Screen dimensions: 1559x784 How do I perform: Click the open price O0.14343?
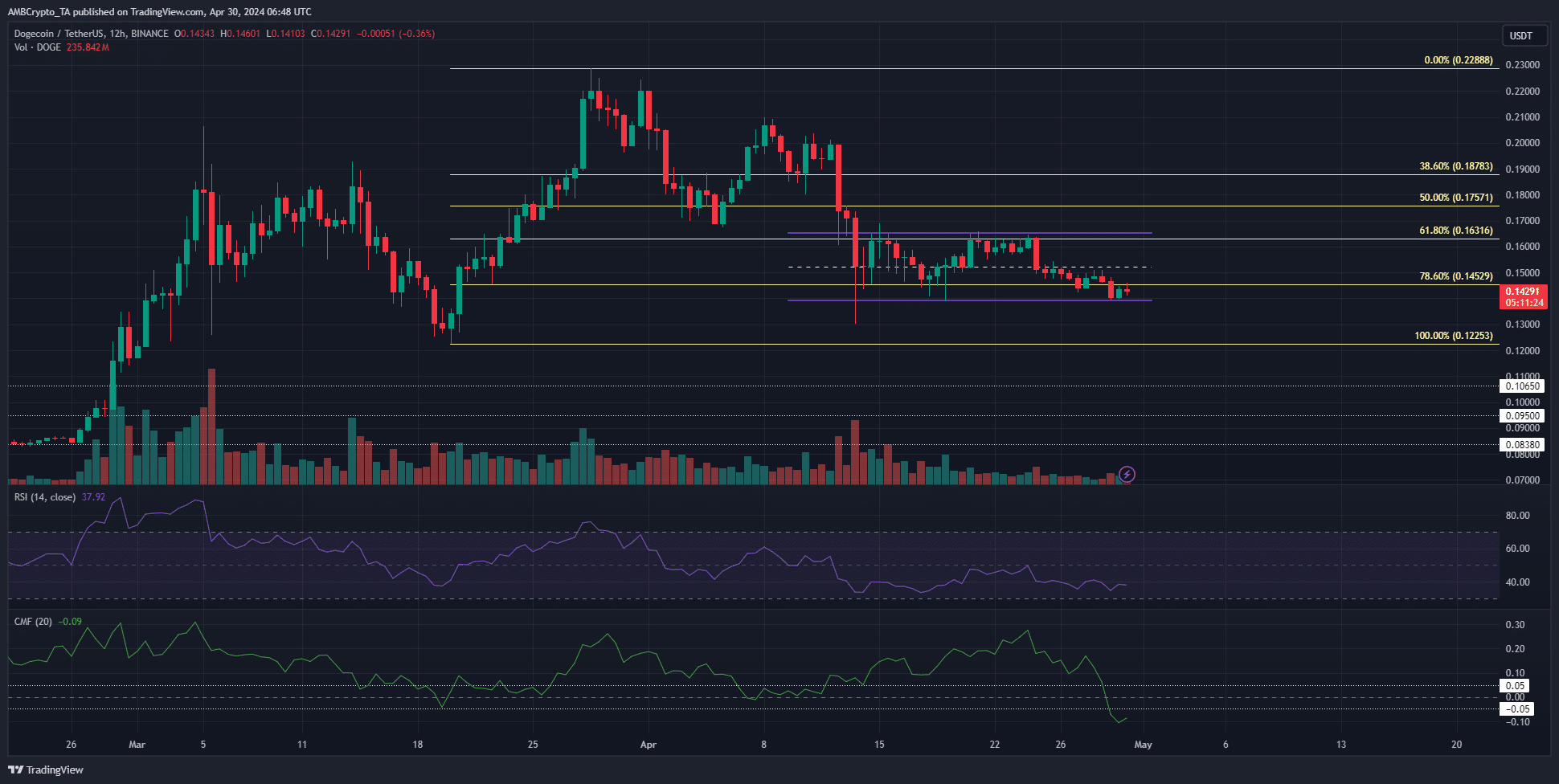click(x=194, y=34)
